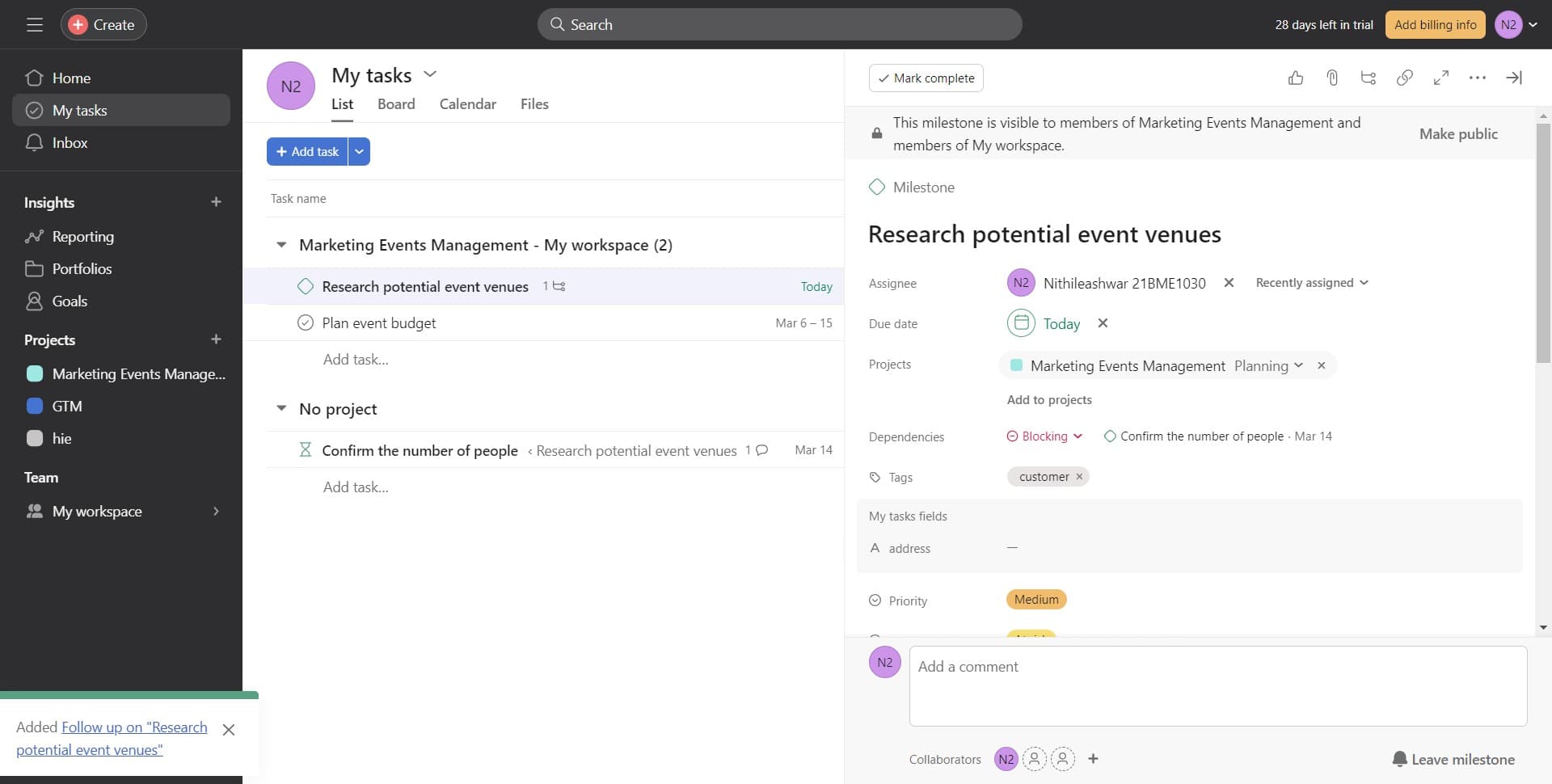Click the Make public link

1457,133
